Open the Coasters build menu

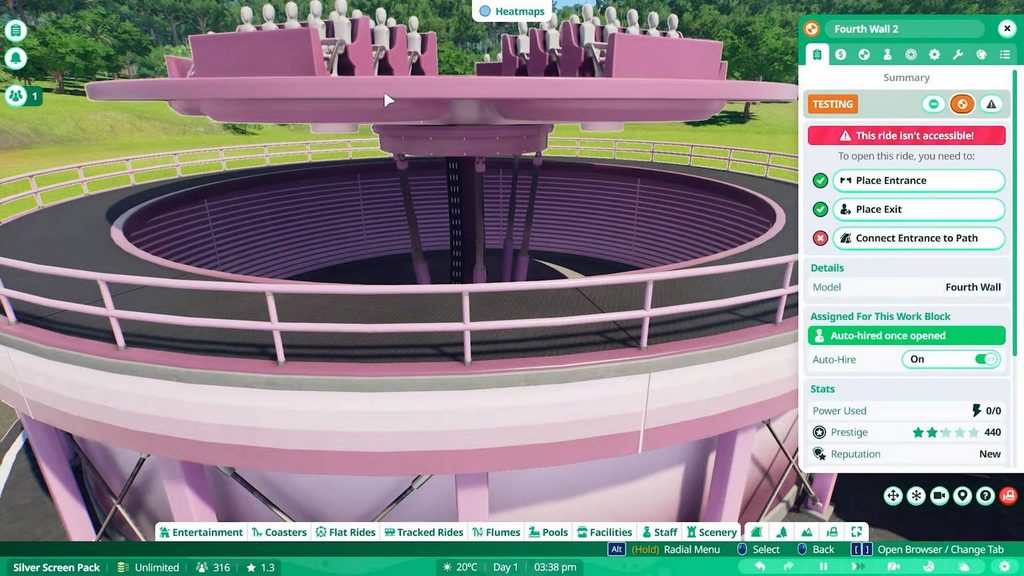coord(279,532)
